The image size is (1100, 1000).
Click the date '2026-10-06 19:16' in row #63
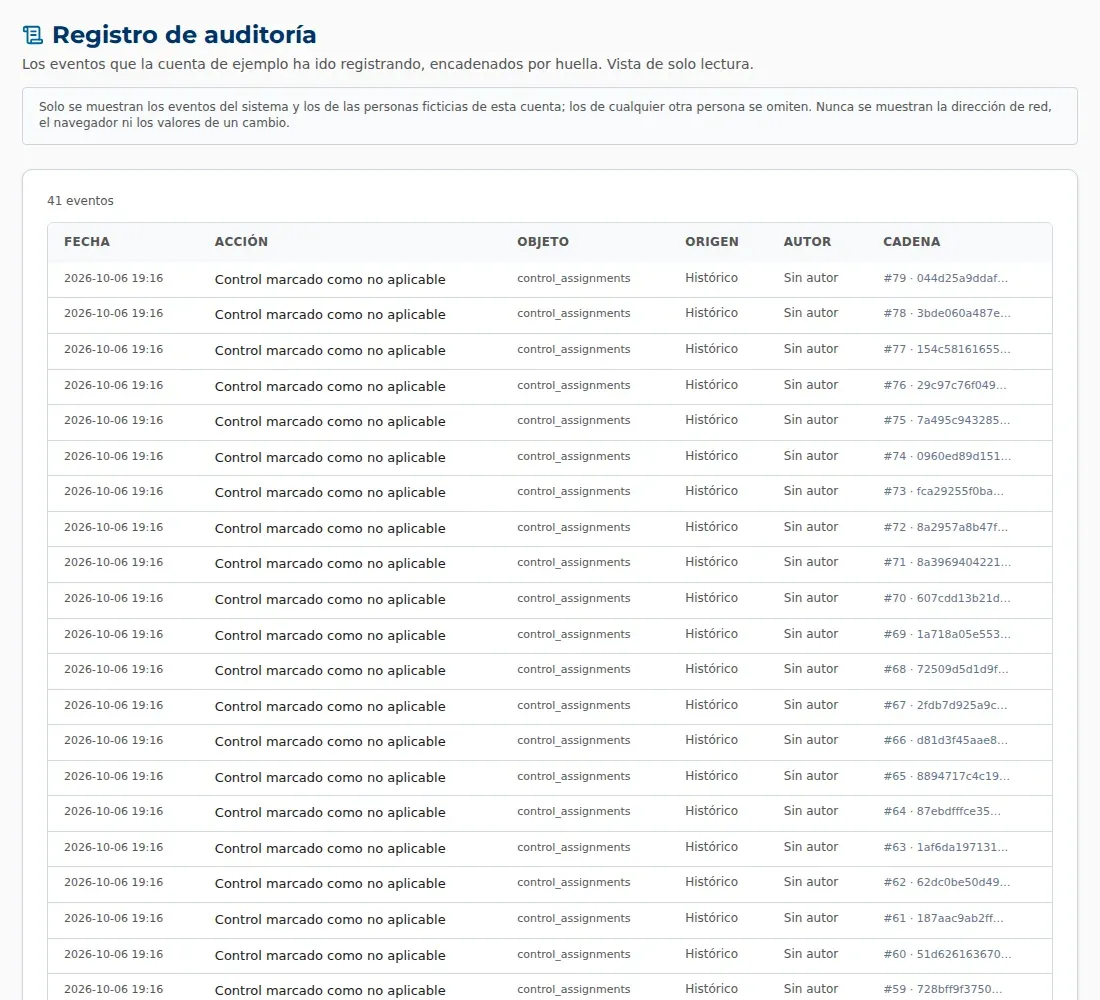(x=114, y=847)
